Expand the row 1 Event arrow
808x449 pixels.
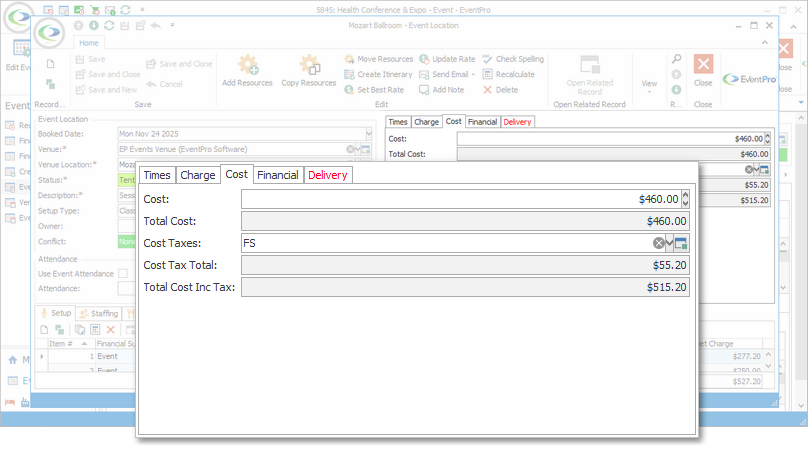coord(42,356)
